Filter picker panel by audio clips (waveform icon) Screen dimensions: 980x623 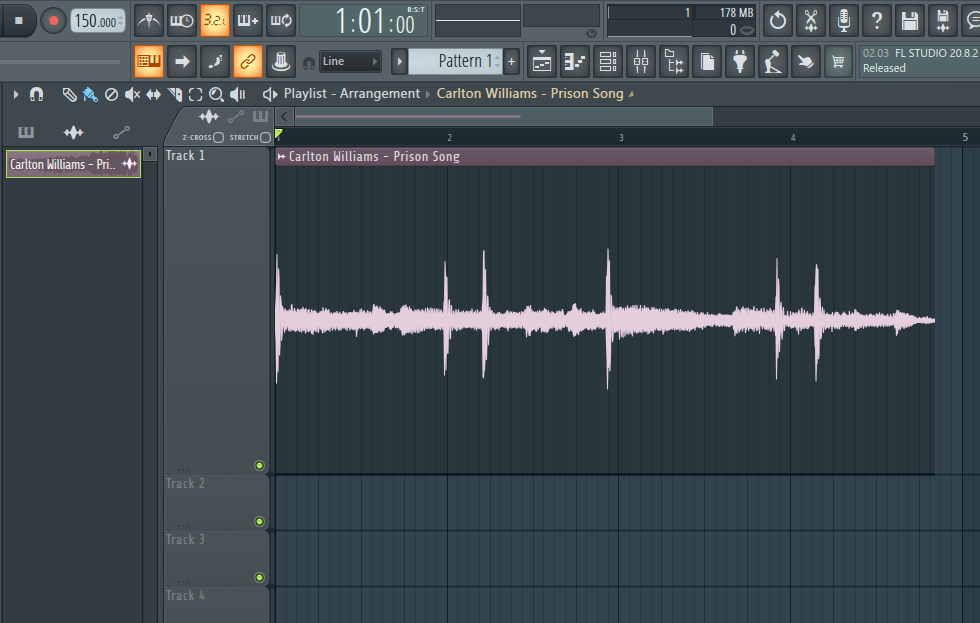pyautogui.click(x=73, y=132)
